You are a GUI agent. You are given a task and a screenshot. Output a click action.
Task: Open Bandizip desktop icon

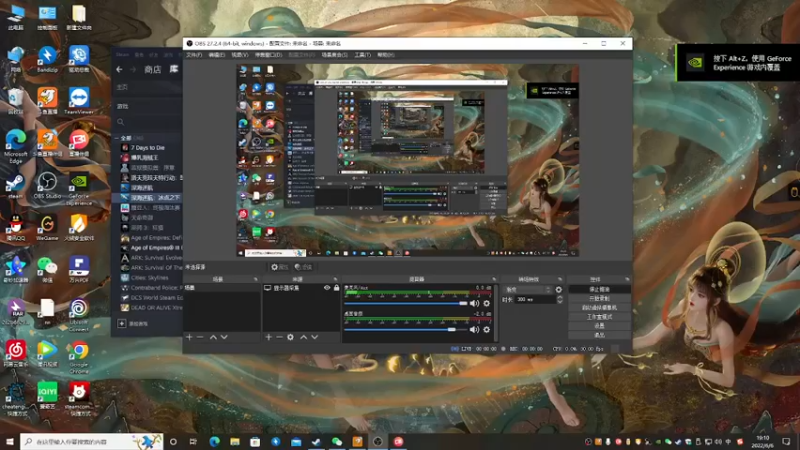pos(47,59)
